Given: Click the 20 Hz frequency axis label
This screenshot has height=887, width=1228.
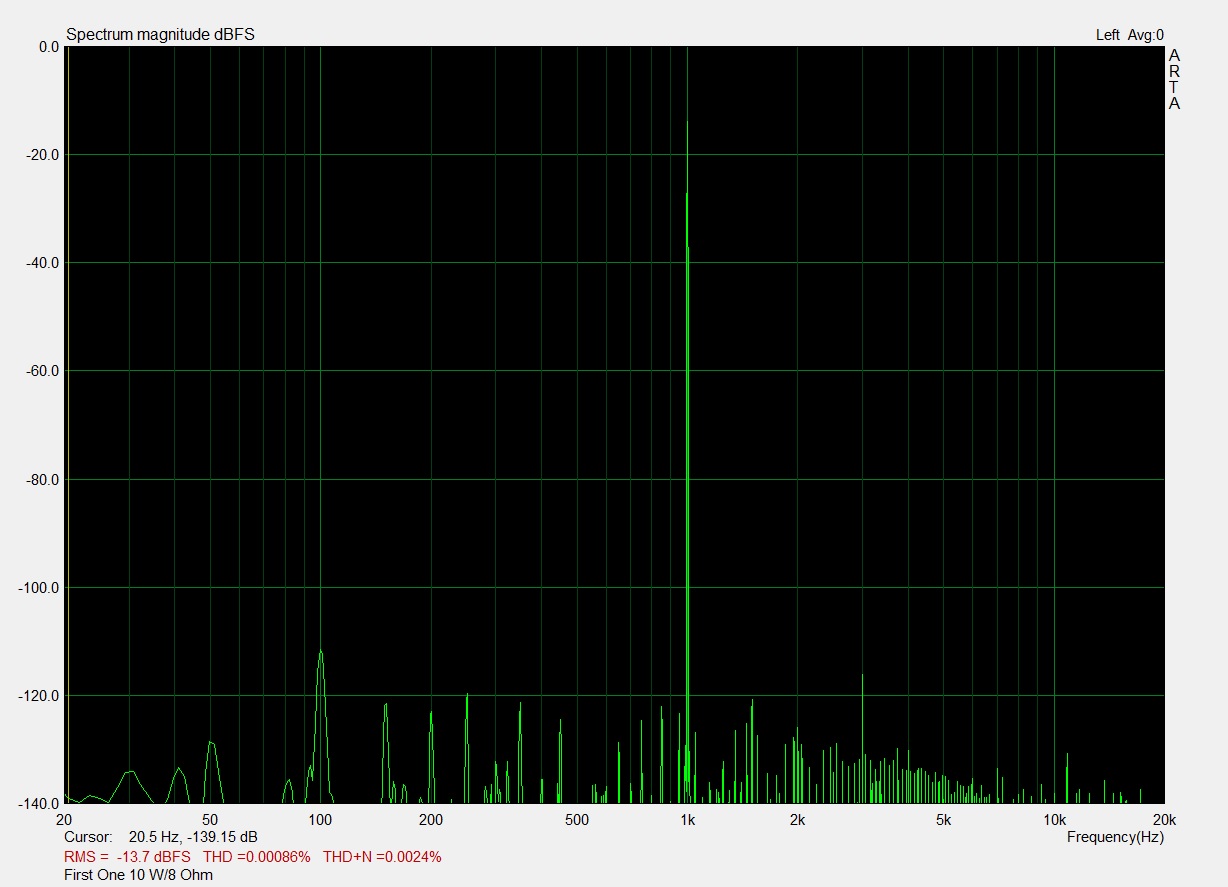Looking at the screenshot, I should [x=64, y=820].
